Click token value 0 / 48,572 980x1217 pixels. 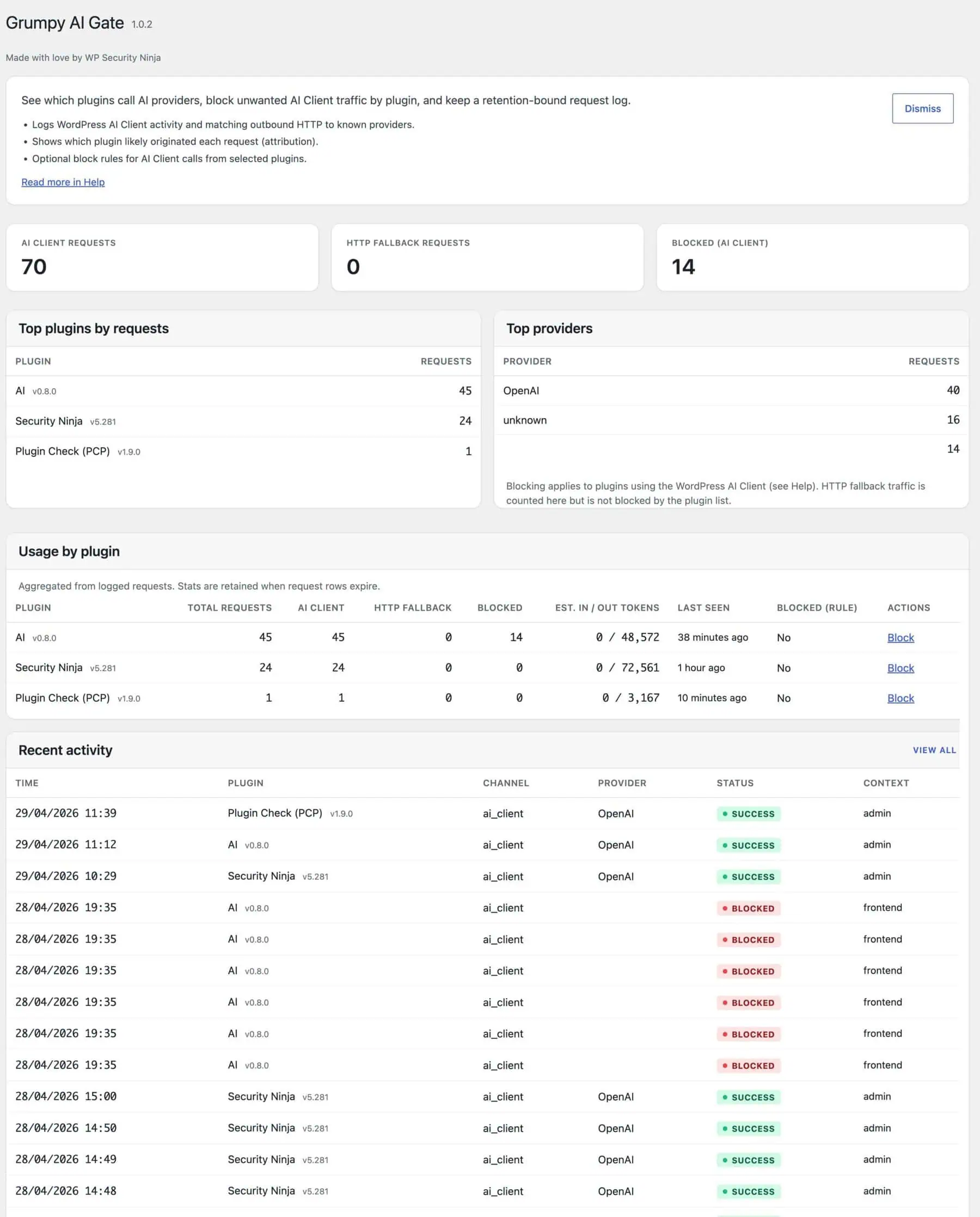[x=627, y=637]
